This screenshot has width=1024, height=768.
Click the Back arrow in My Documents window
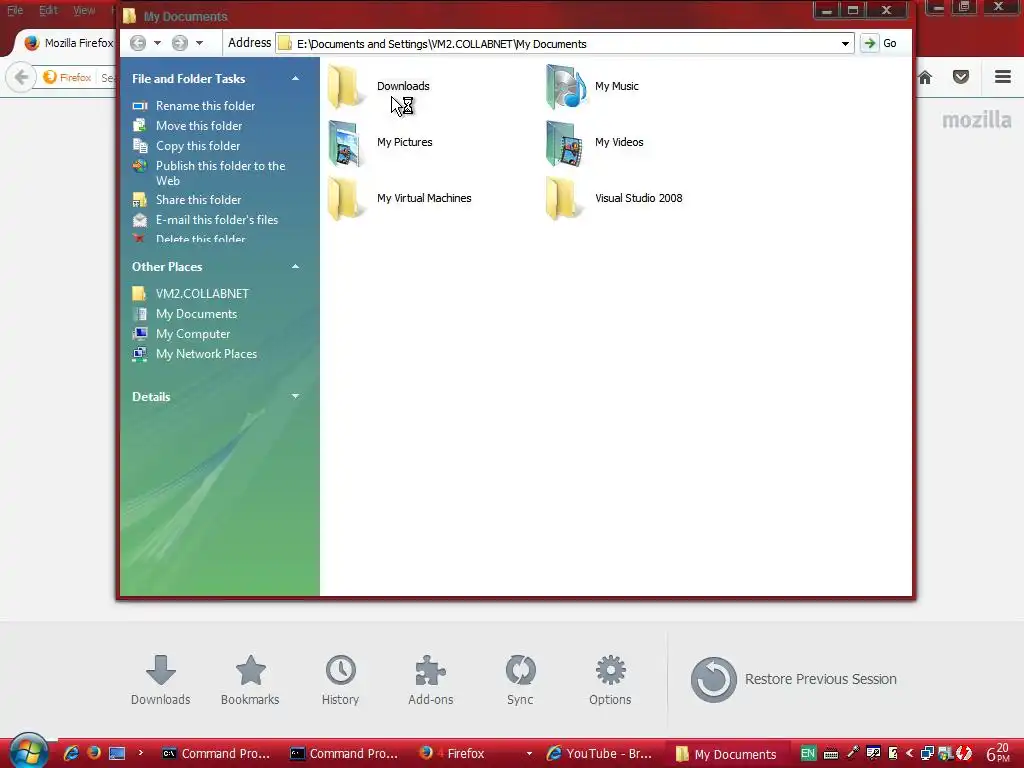point(138,43)
